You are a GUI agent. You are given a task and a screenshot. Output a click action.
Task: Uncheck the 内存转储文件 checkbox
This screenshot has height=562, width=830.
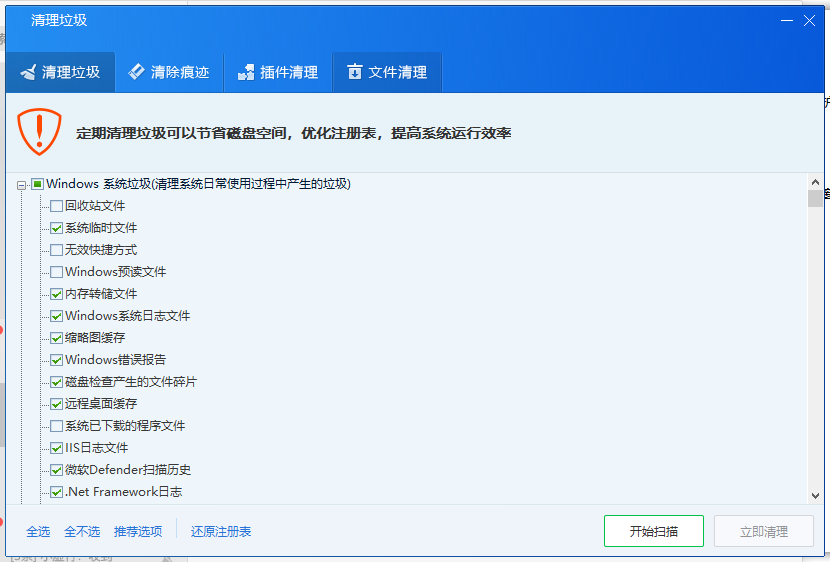point(57,294)
